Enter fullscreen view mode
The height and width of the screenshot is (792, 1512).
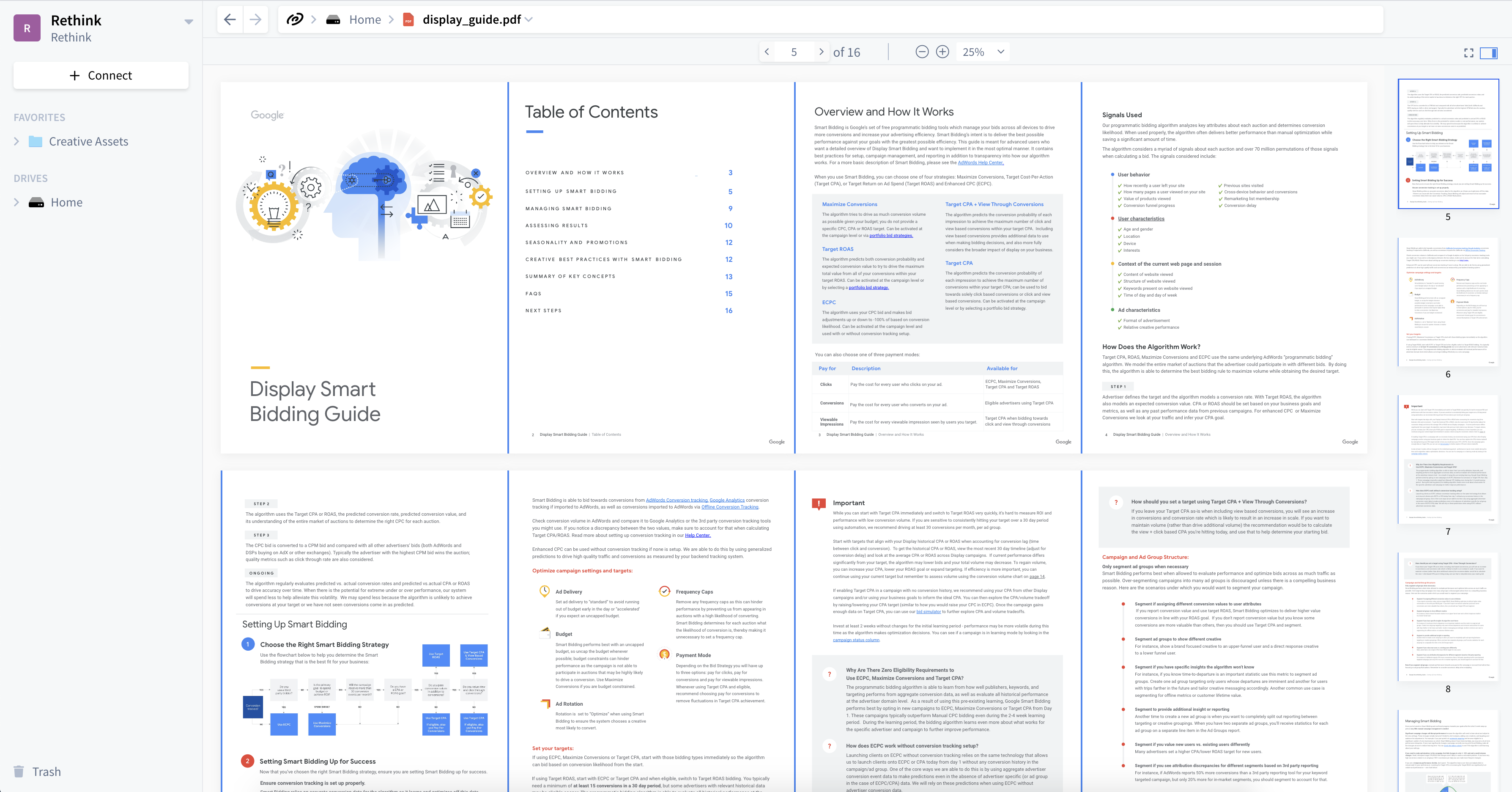pos(1468,53)
